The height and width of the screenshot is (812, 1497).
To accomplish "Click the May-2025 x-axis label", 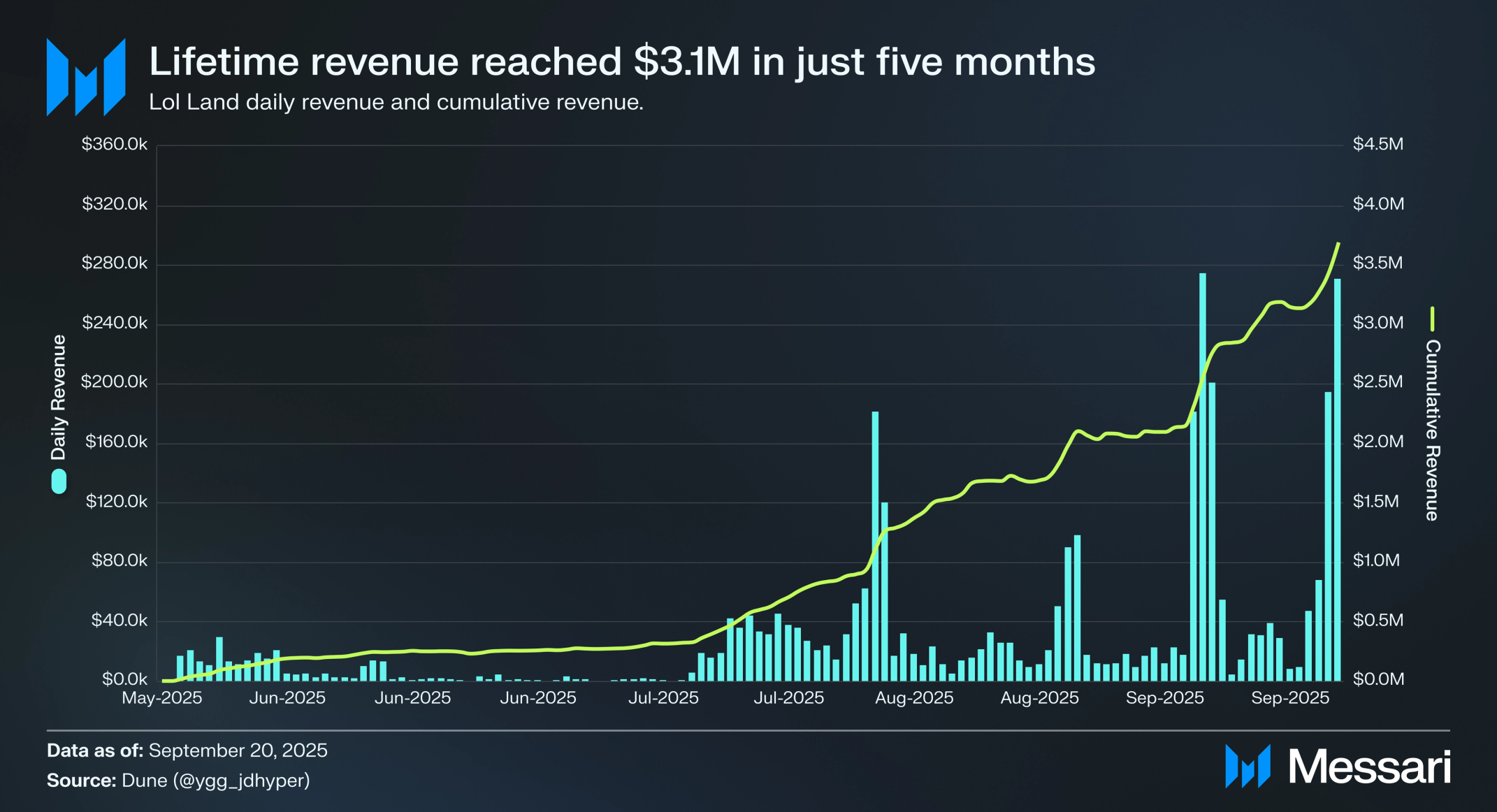I will coord(162,697).
